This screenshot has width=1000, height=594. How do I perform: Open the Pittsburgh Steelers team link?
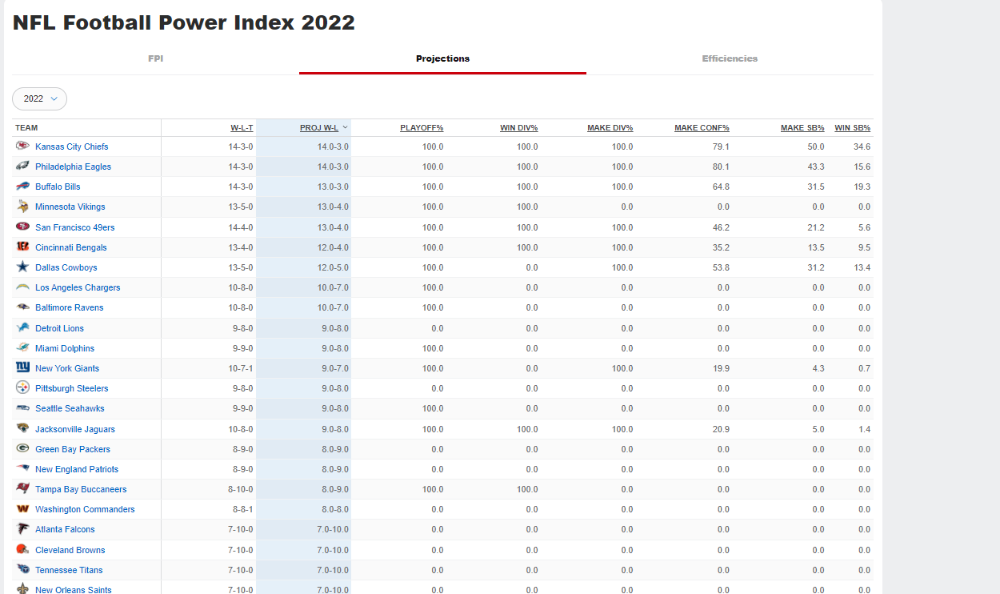(71, 389)
